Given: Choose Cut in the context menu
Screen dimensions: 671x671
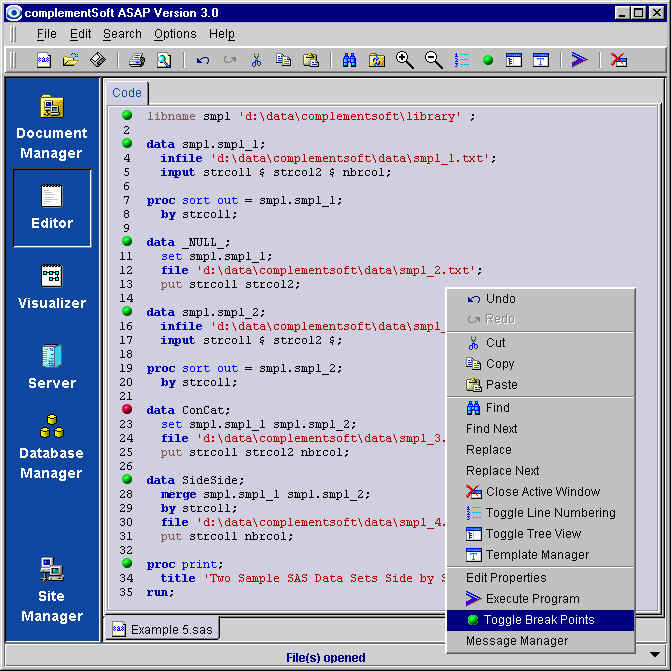Looking at the screenshot, I should (x=540, y=343).
